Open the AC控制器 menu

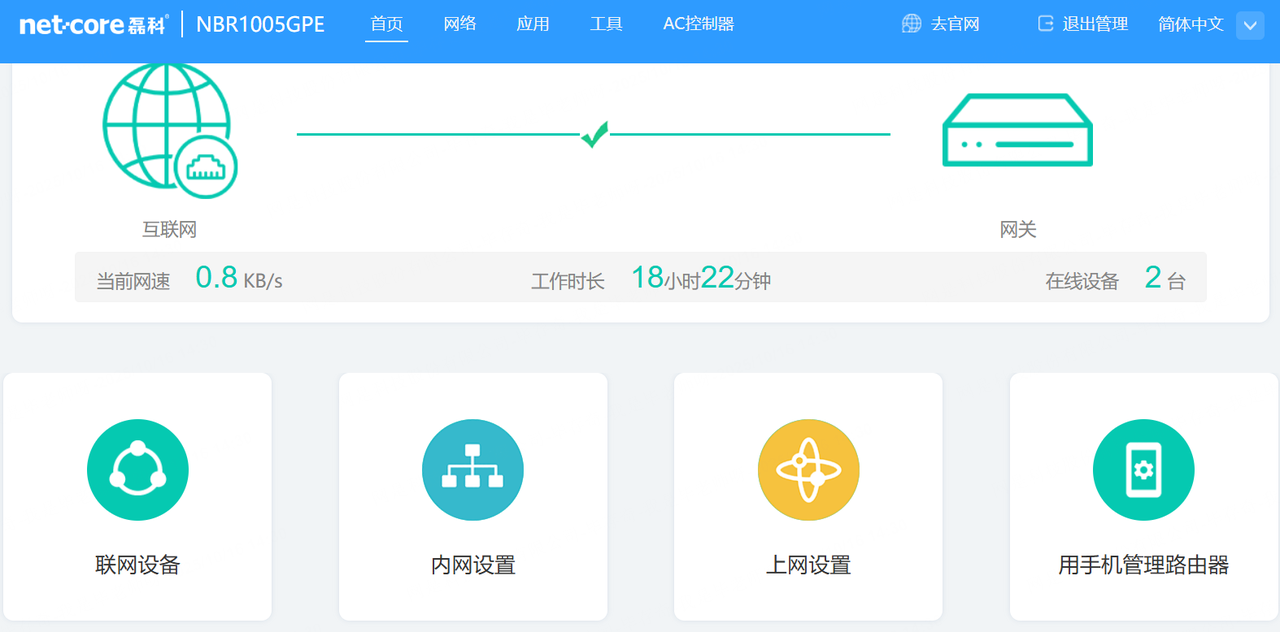(699, 24)
